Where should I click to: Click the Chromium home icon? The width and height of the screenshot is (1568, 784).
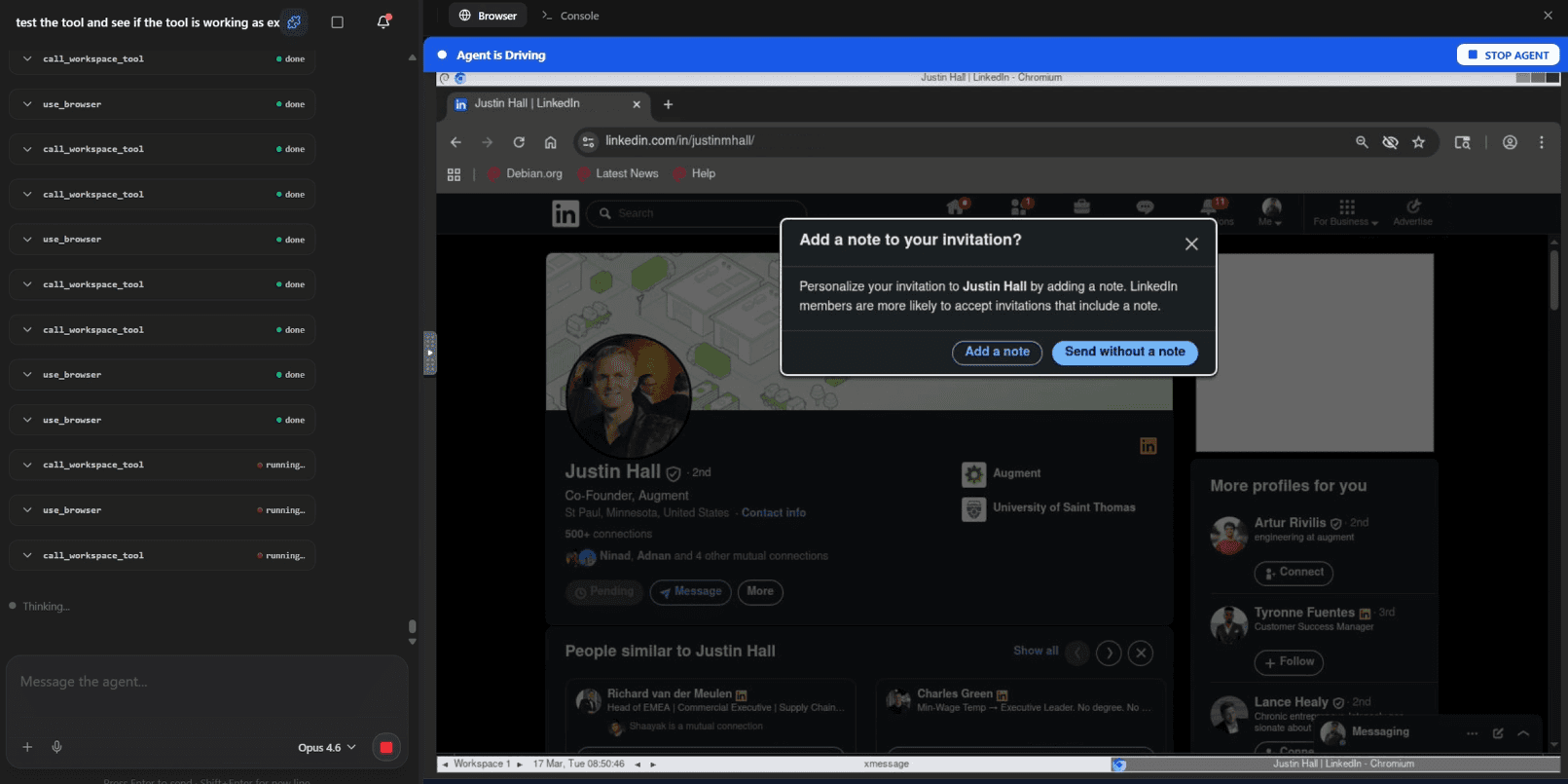[x=551, y=142]
